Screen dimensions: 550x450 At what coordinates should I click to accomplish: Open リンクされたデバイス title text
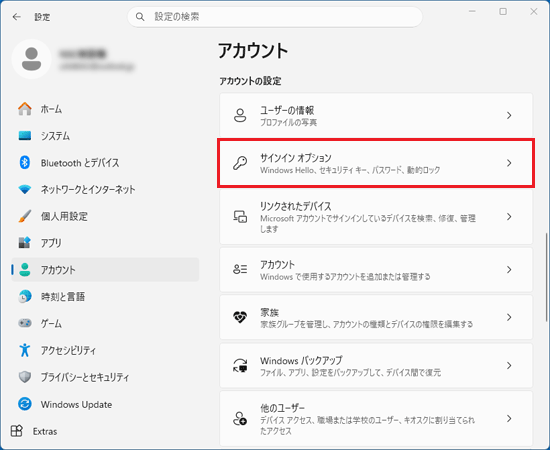[x=296, y=206]
